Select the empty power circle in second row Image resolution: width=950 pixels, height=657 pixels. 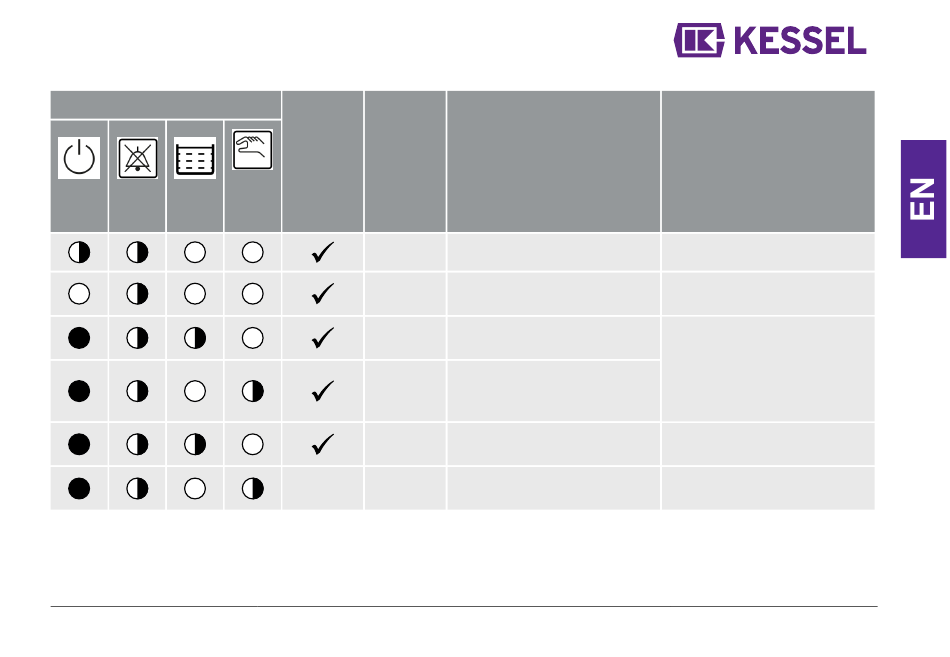(x=79, y=294)
